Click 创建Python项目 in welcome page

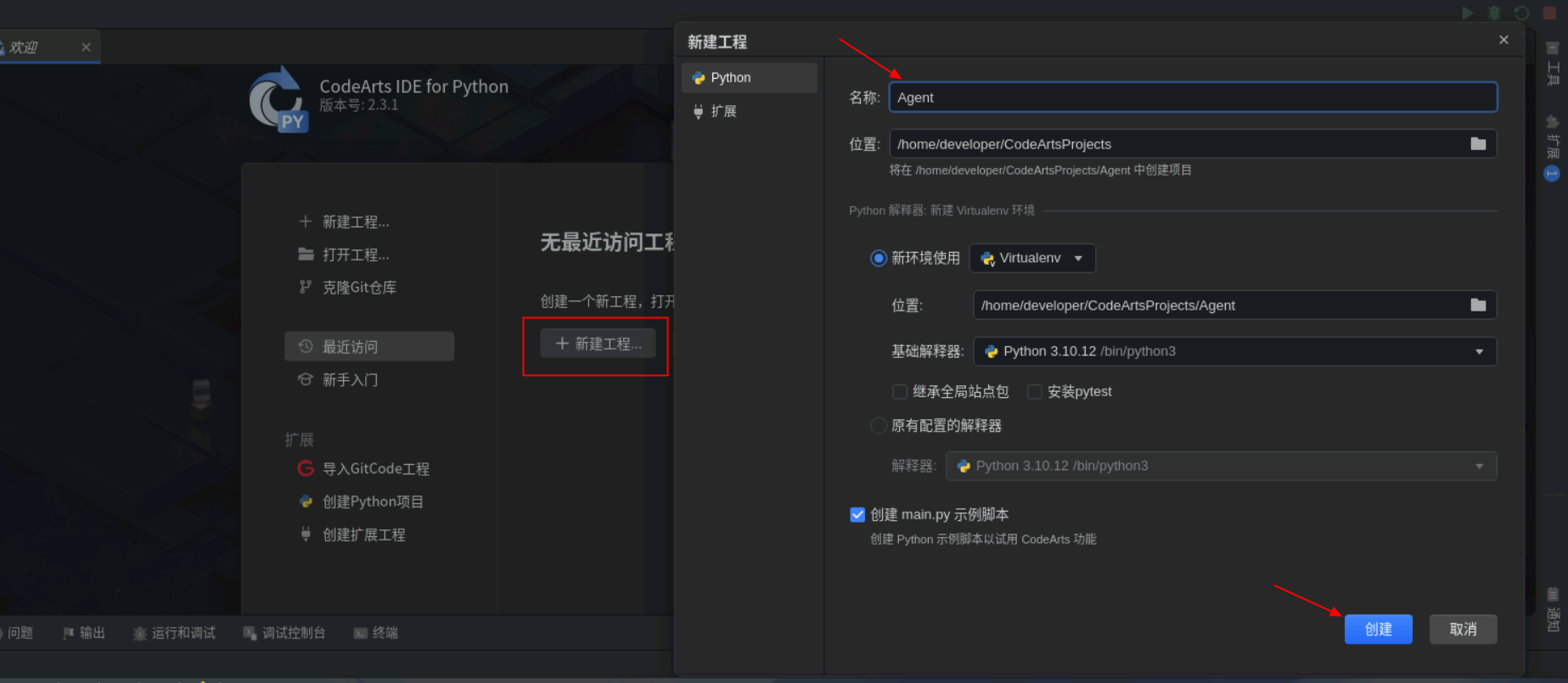pyautogui.click(x=361, y=501)
